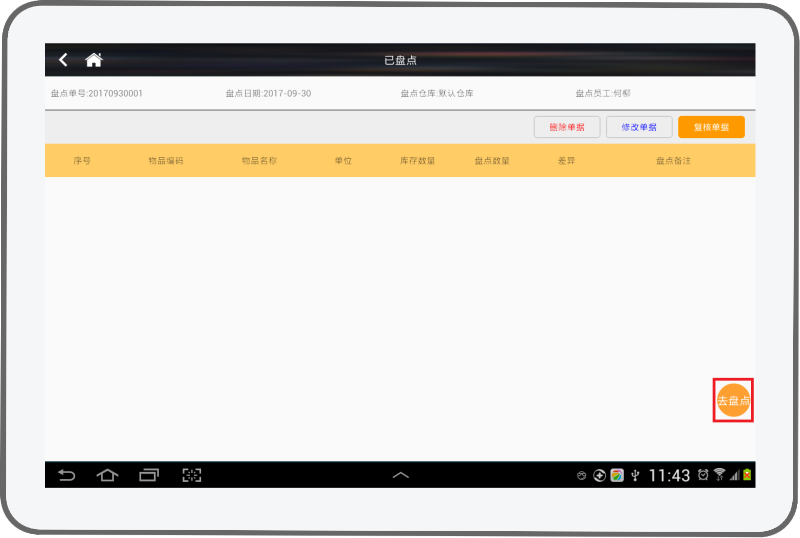Tap the 盘点备注 column header
This screenshot has height=538, width=800.
[673, 161]
